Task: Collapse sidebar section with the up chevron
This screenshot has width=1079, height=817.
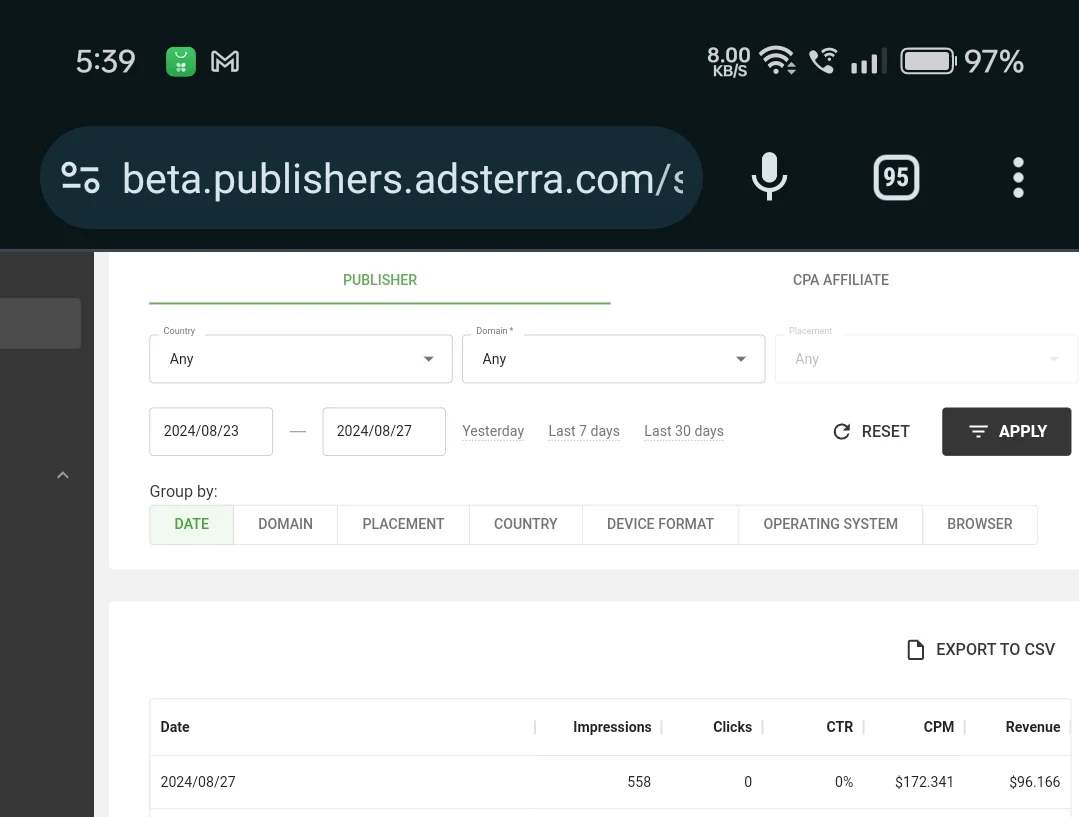Action: pos(63,475)
